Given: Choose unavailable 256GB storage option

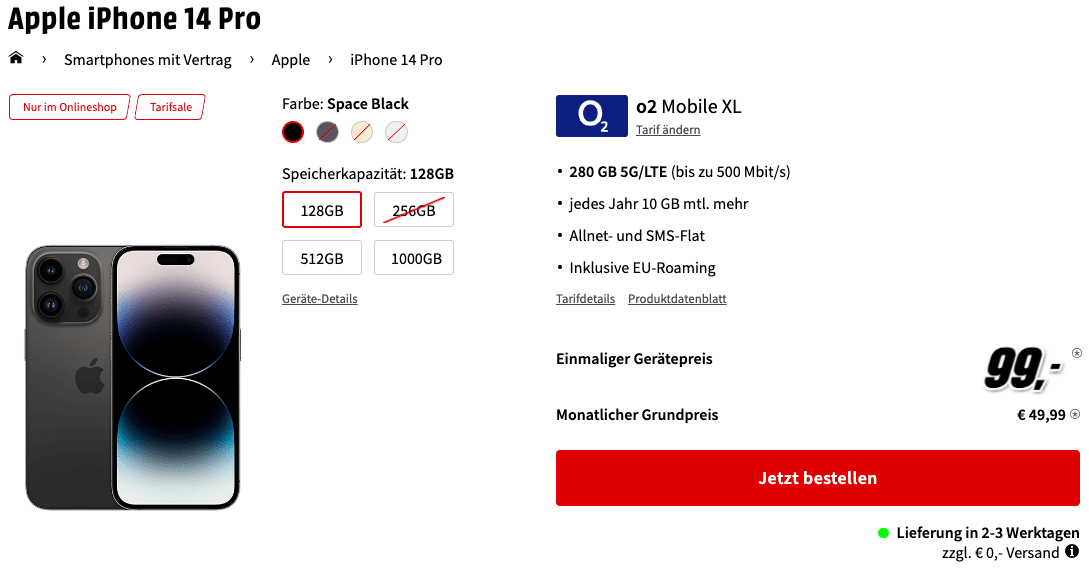Looking at the screenshot, I should pos(414,210).
